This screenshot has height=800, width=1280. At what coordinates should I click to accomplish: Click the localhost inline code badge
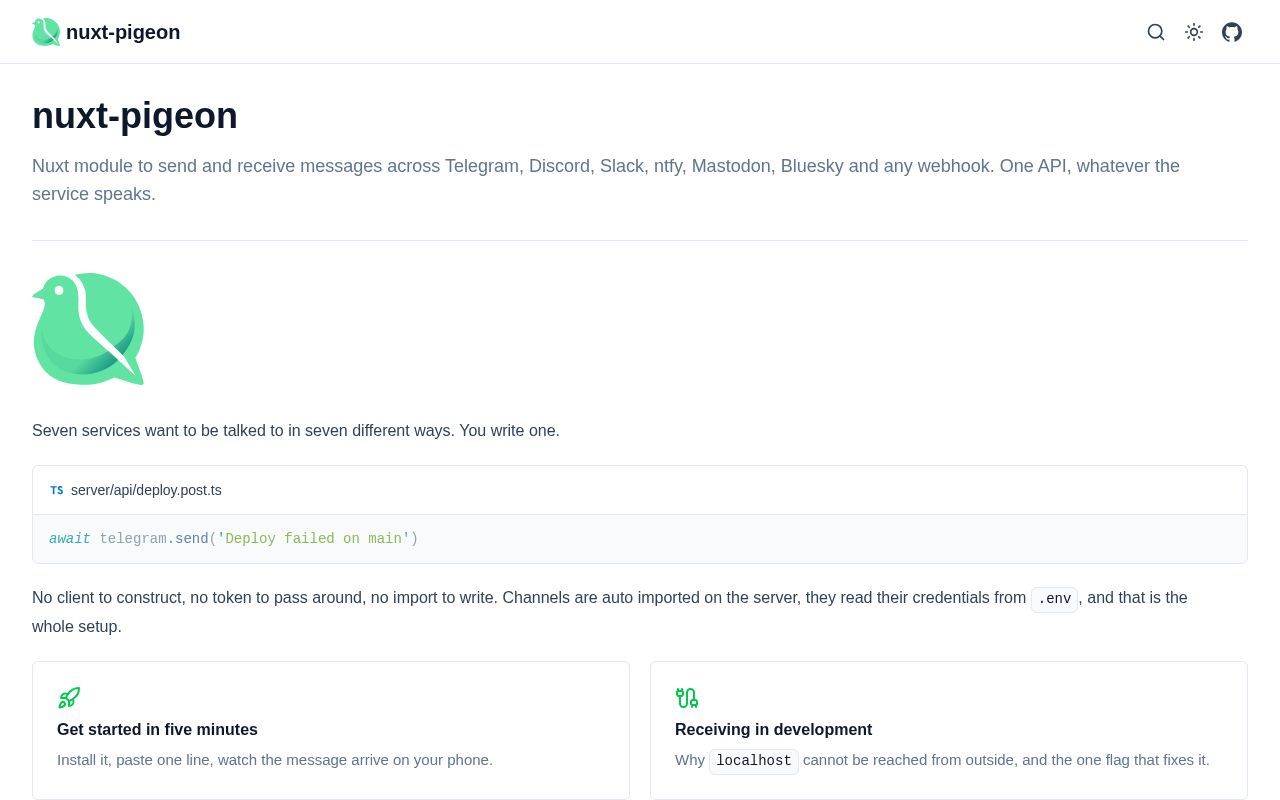pyautogui.click(x=754, y=761)
